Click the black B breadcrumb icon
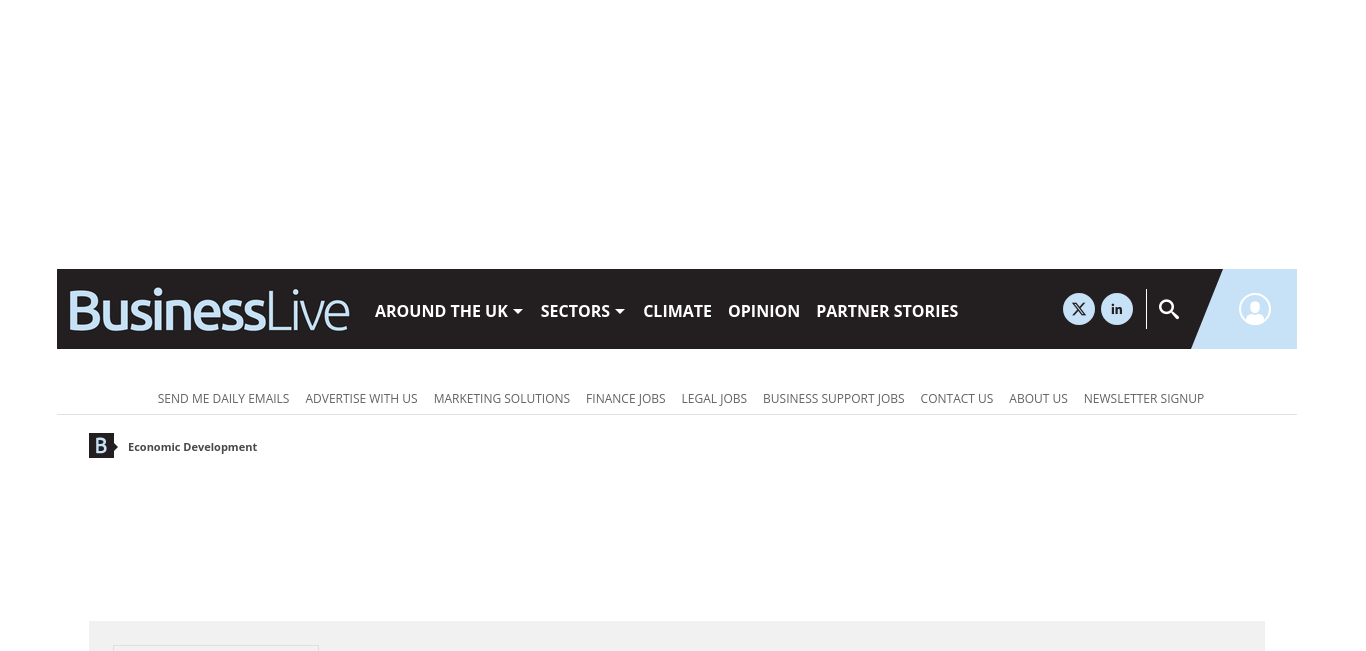Screen dimensions: 1366x651 pyautogui.click(x=102, y=446)
